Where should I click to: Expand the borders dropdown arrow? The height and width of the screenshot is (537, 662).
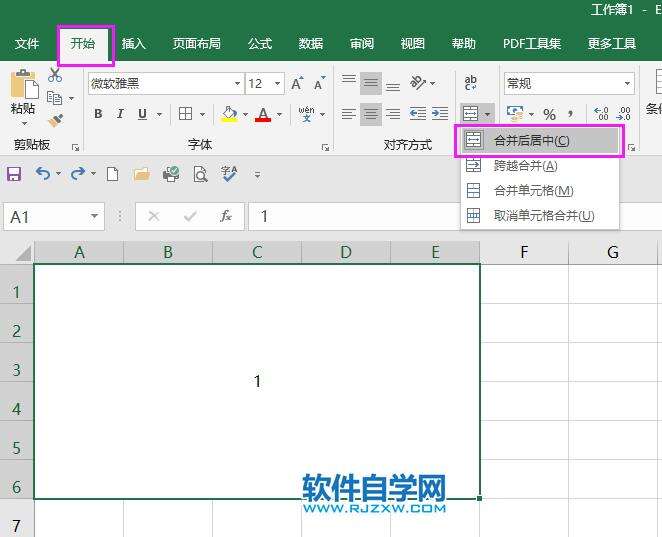pyautogui.click(x=202, y=114)
